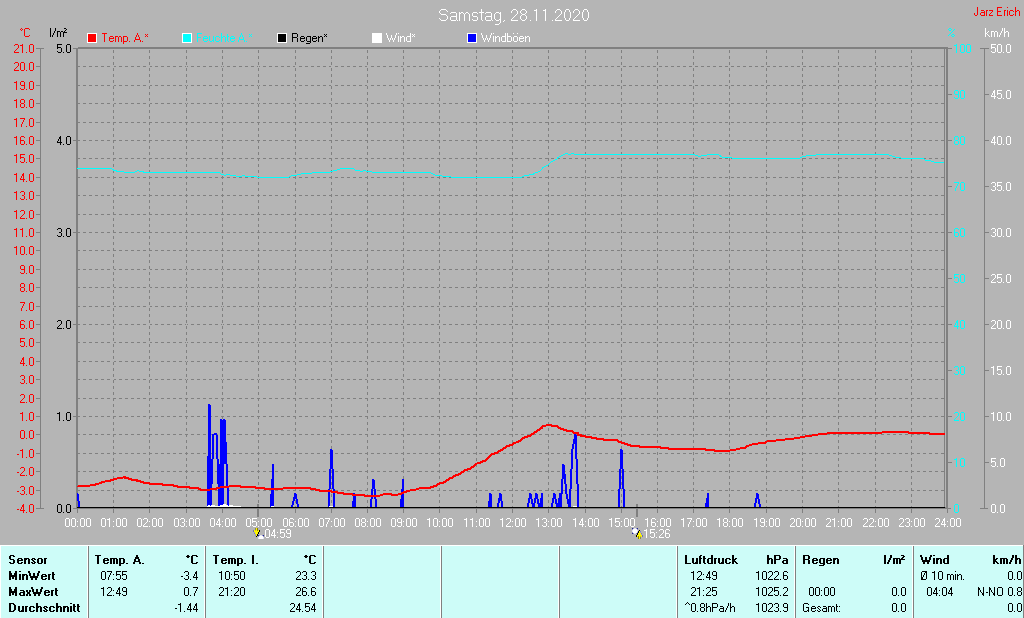Click the sunset icon at 15:26
The height and width of the screenshot is (618, 1024).
pos(636,534)
